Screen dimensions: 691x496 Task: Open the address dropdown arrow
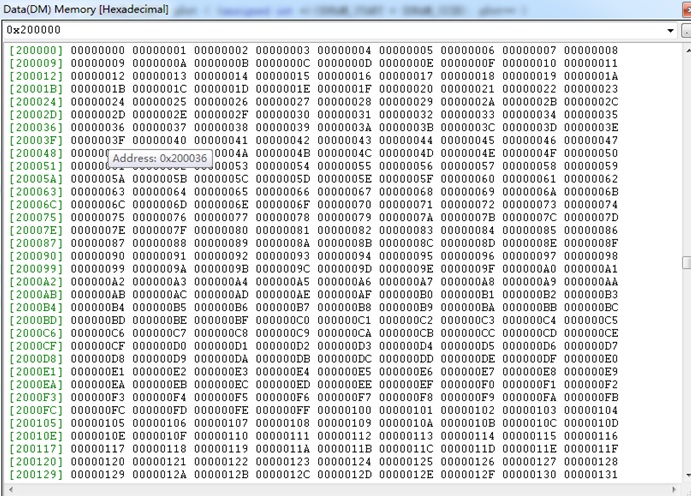click(x=670, y=30)
